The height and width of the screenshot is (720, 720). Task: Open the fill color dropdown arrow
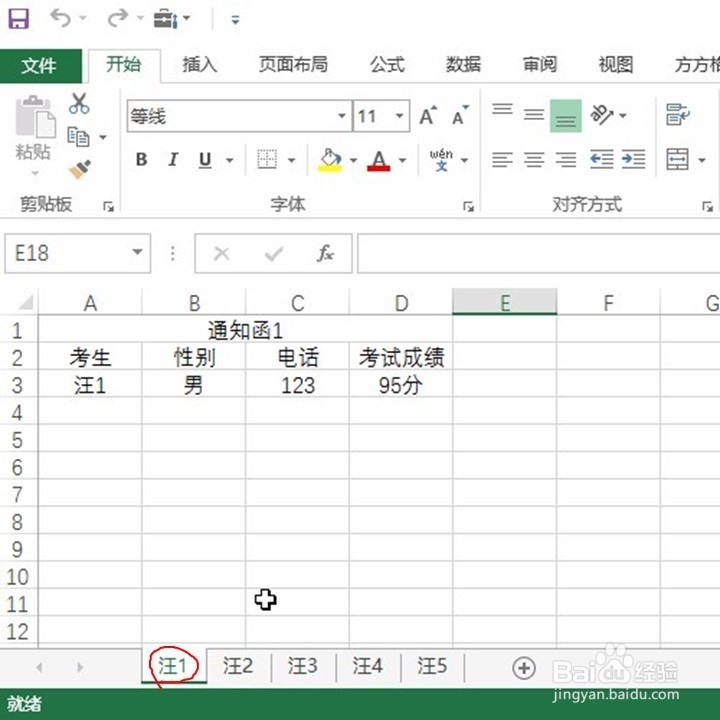pyautogui.click(x=353, y=160)
